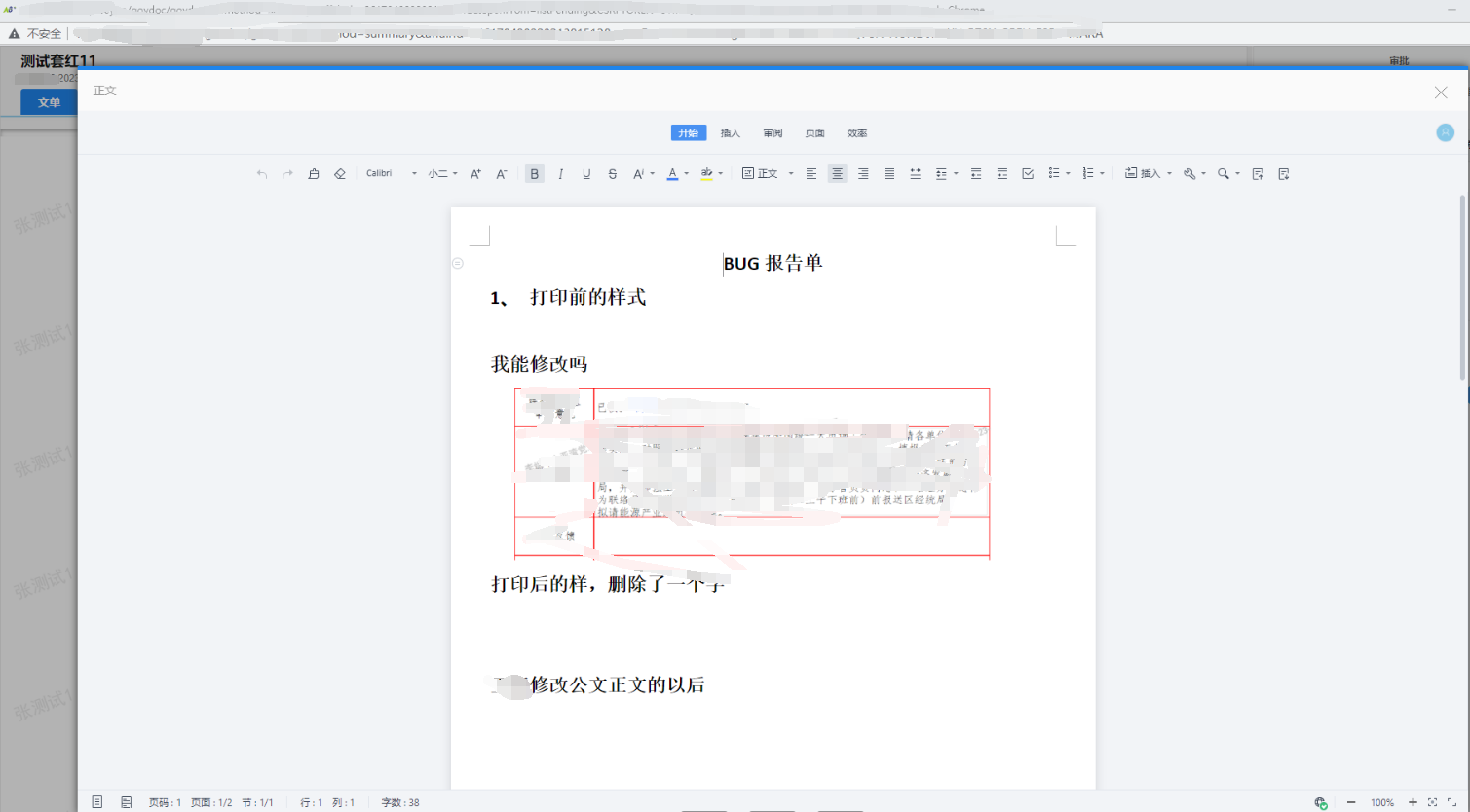Toggle bold formatting
Image resolution: width=1470 pixels, height=812 pixels.
(x=534, y=174)
